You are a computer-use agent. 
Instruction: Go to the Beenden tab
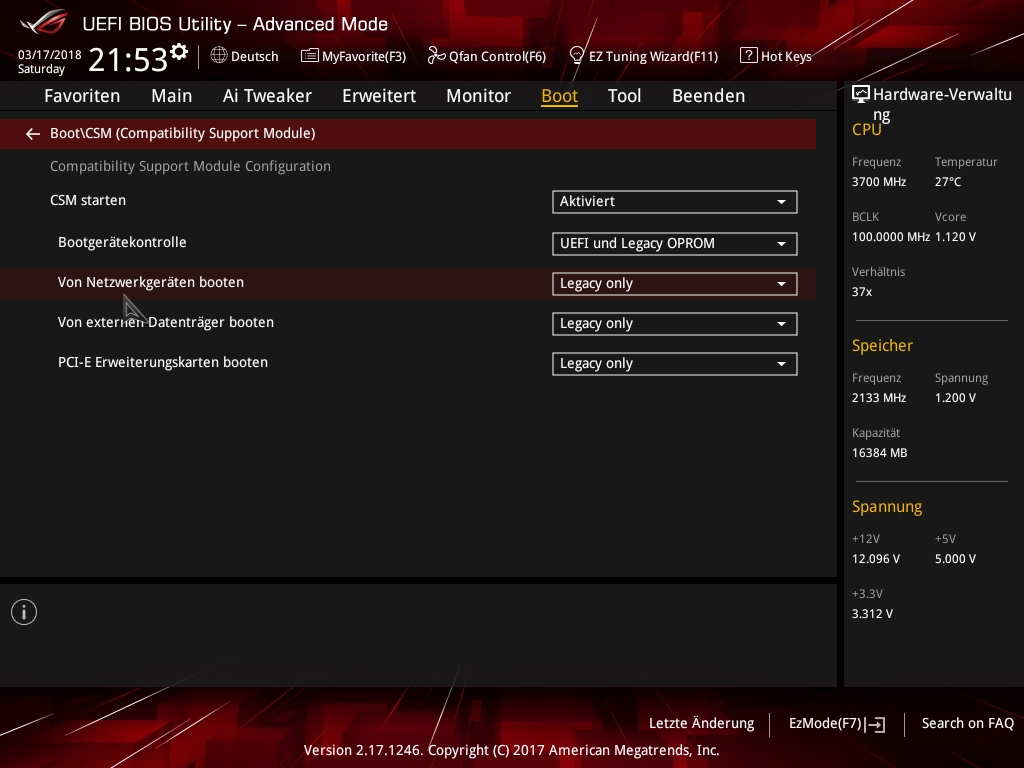tap(708, 96)
